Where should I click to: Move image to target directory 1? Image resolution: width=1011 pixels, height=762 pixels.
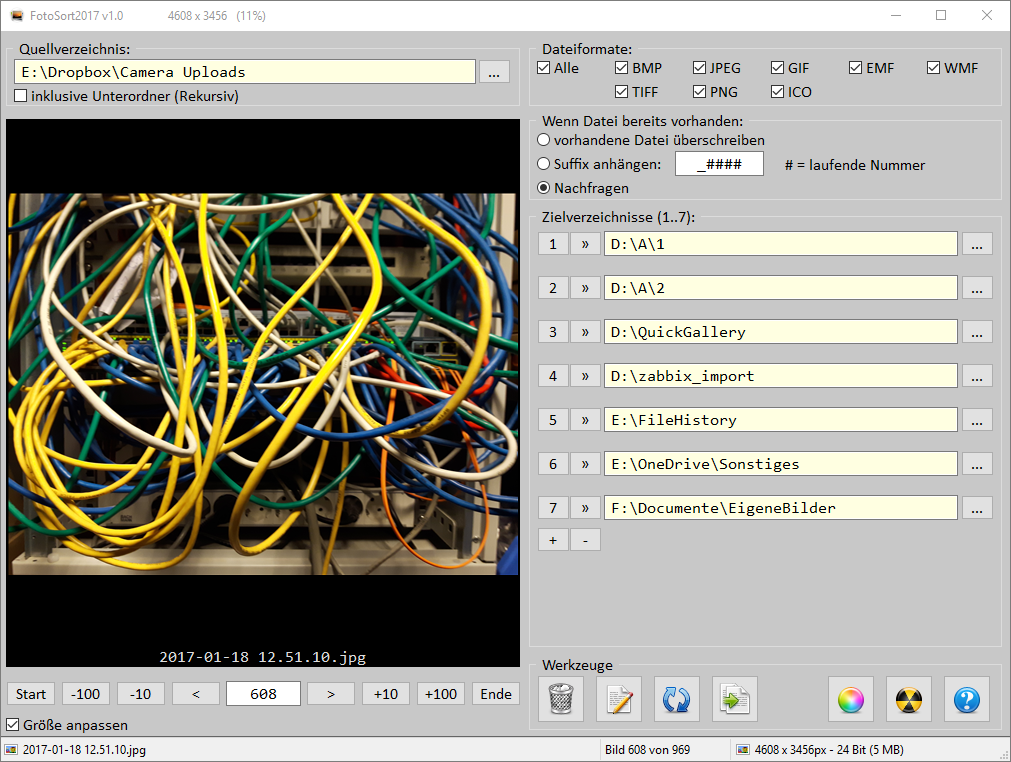point(553,244)
